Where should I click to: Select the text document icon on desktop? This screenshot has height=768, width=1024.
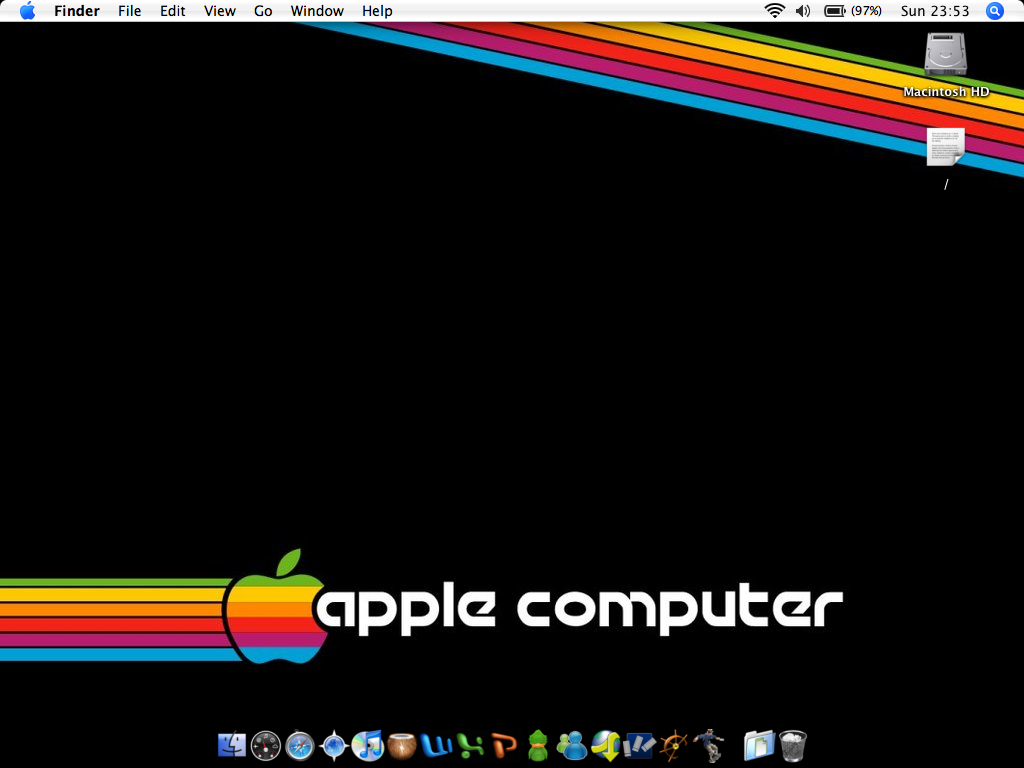(945, 147)
